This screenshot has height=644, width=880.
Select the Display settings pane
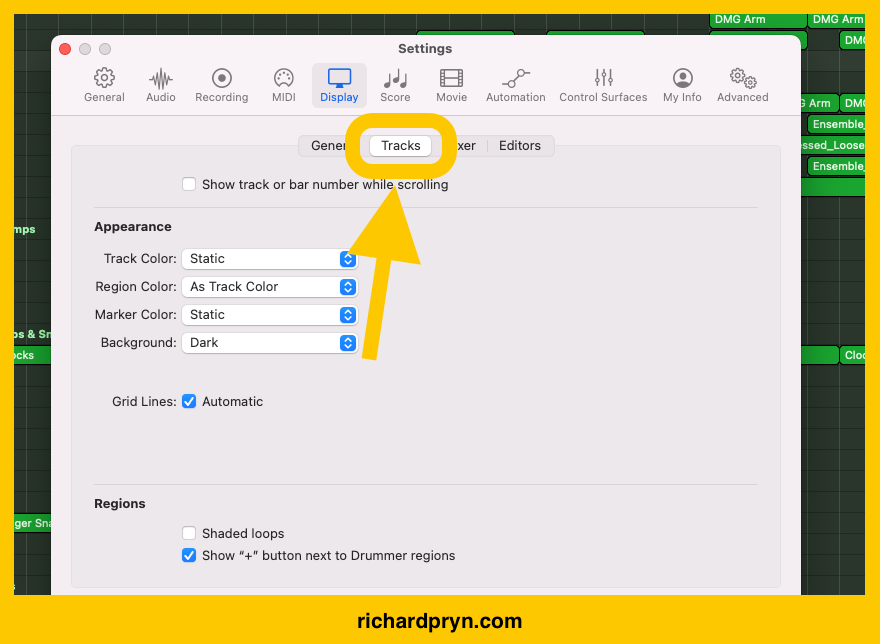[339, 85]
